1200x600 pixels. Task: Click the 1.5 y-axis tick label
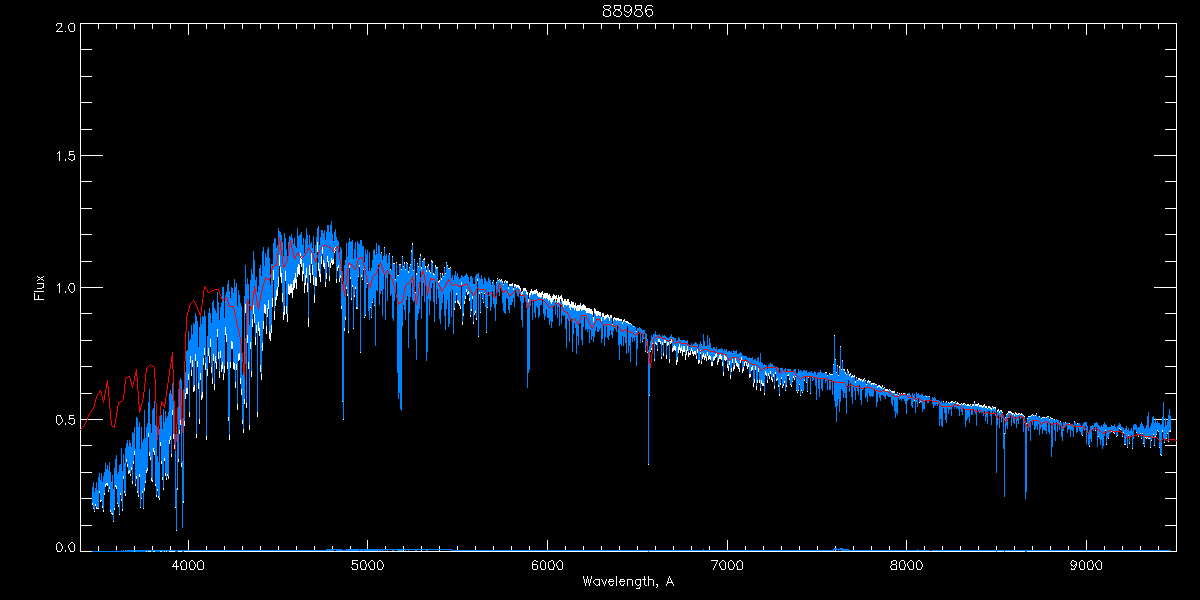pyautogui.click(x=62, y=157)
